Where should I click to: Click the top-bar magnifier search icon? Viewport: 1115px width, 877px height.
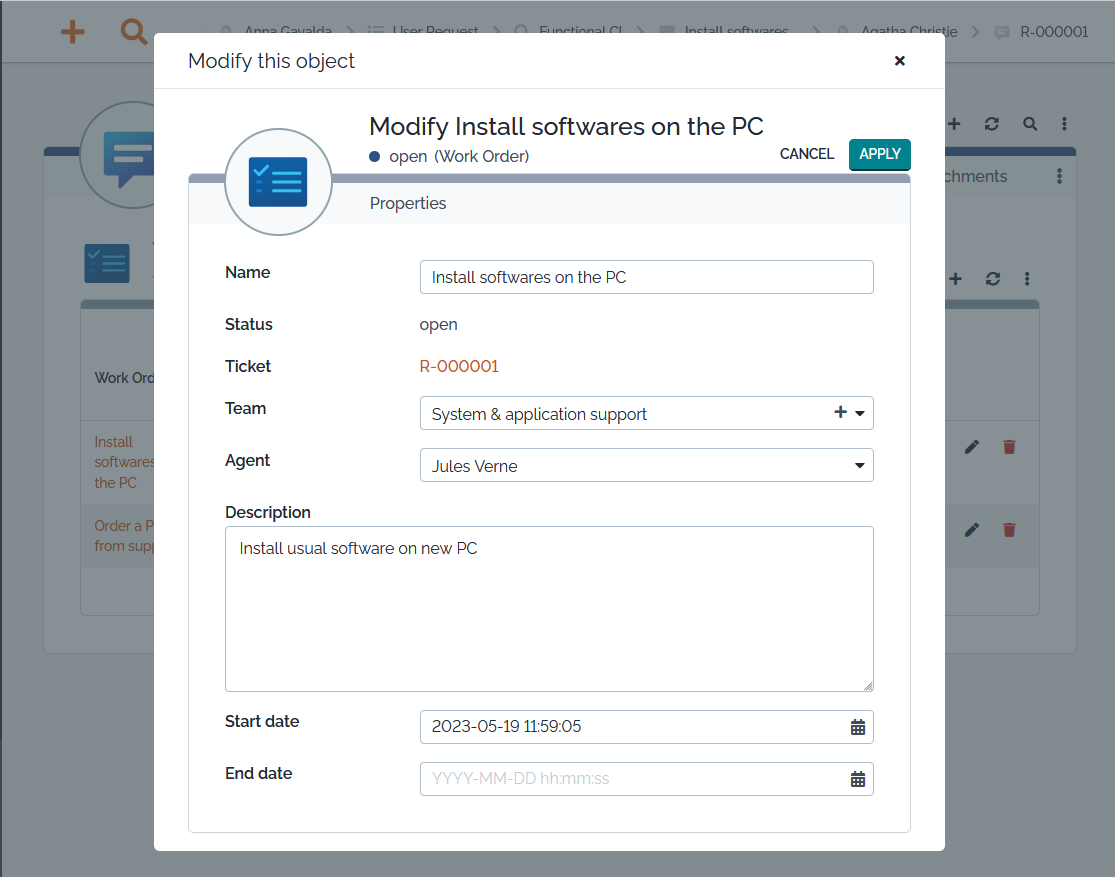coord(133,31)
